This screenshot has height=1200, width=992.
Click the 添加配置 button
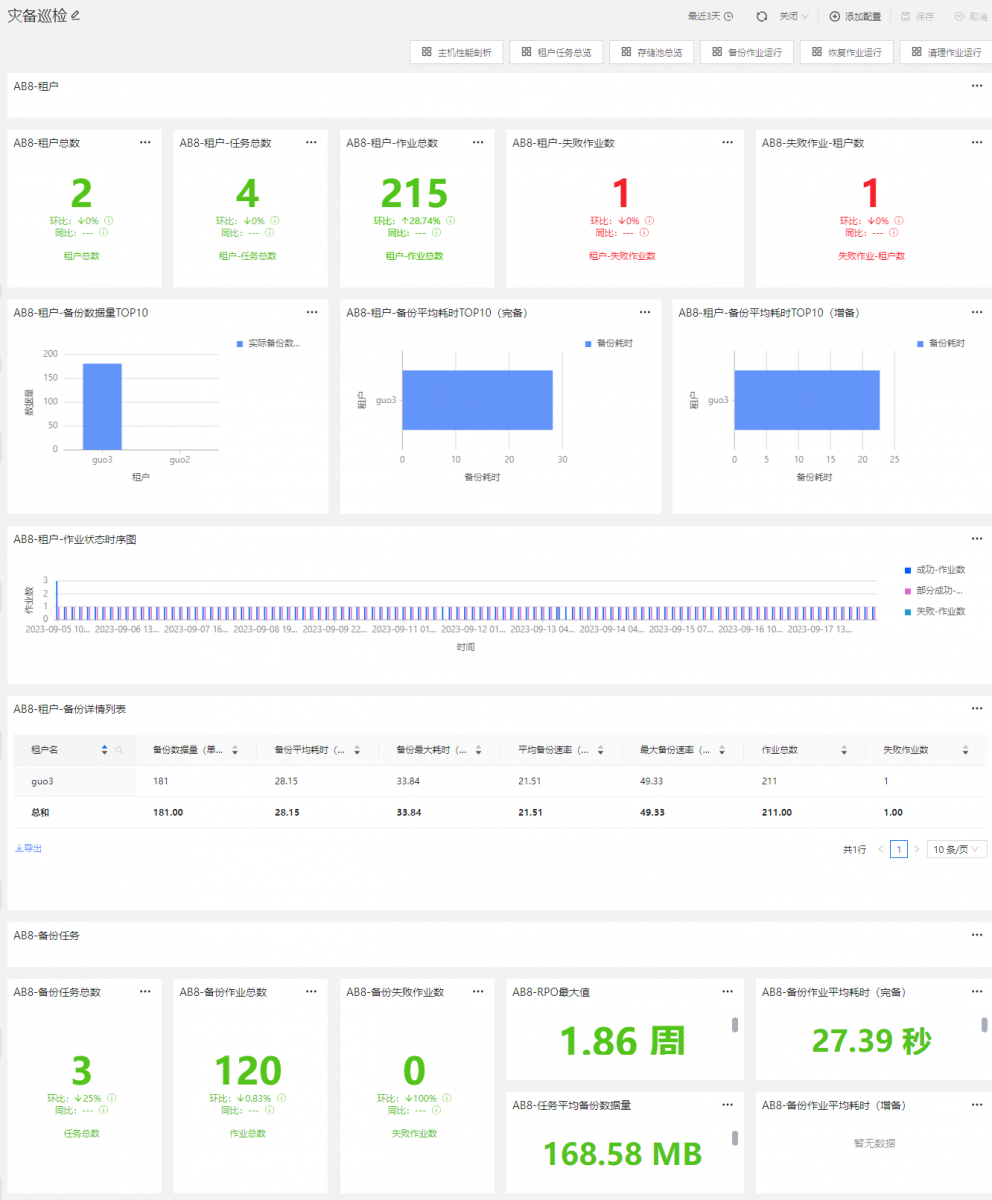coord(855,16)
